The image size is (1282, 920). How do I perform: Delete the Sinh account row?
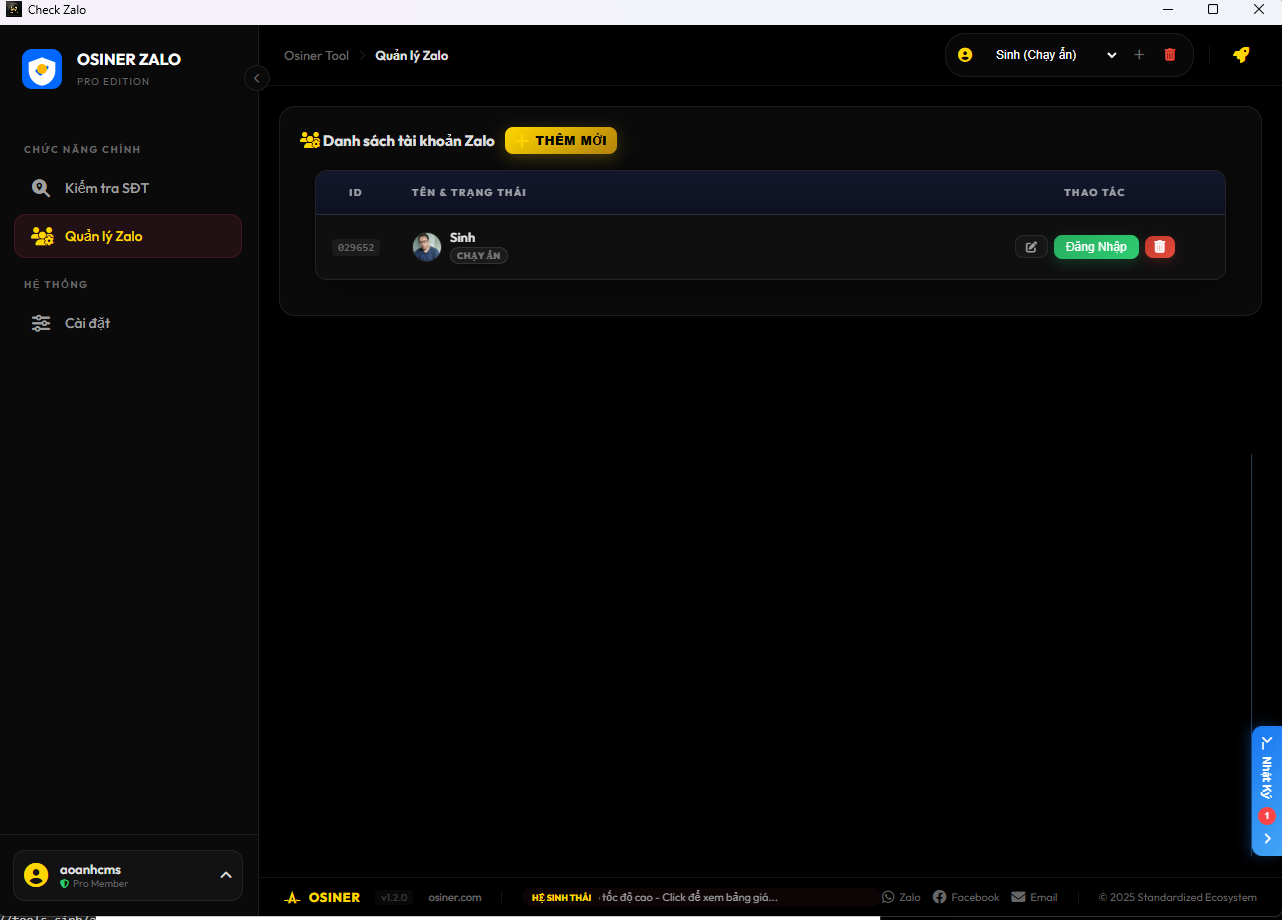1160,247
